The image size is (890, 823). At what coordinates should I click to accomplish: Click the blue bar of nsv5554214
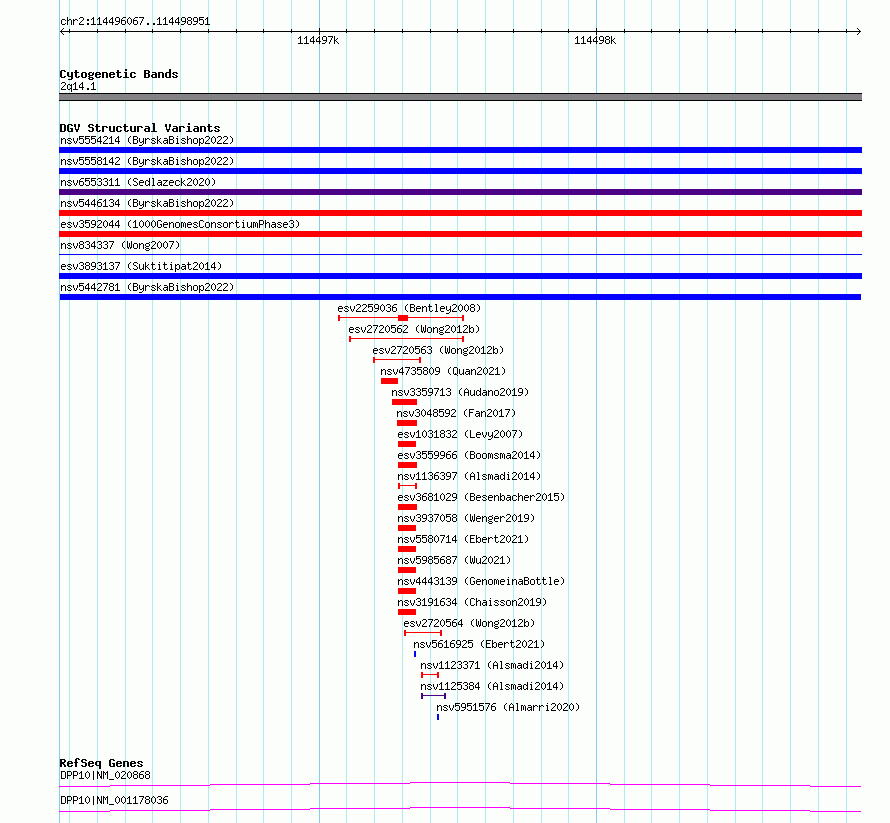460,150
